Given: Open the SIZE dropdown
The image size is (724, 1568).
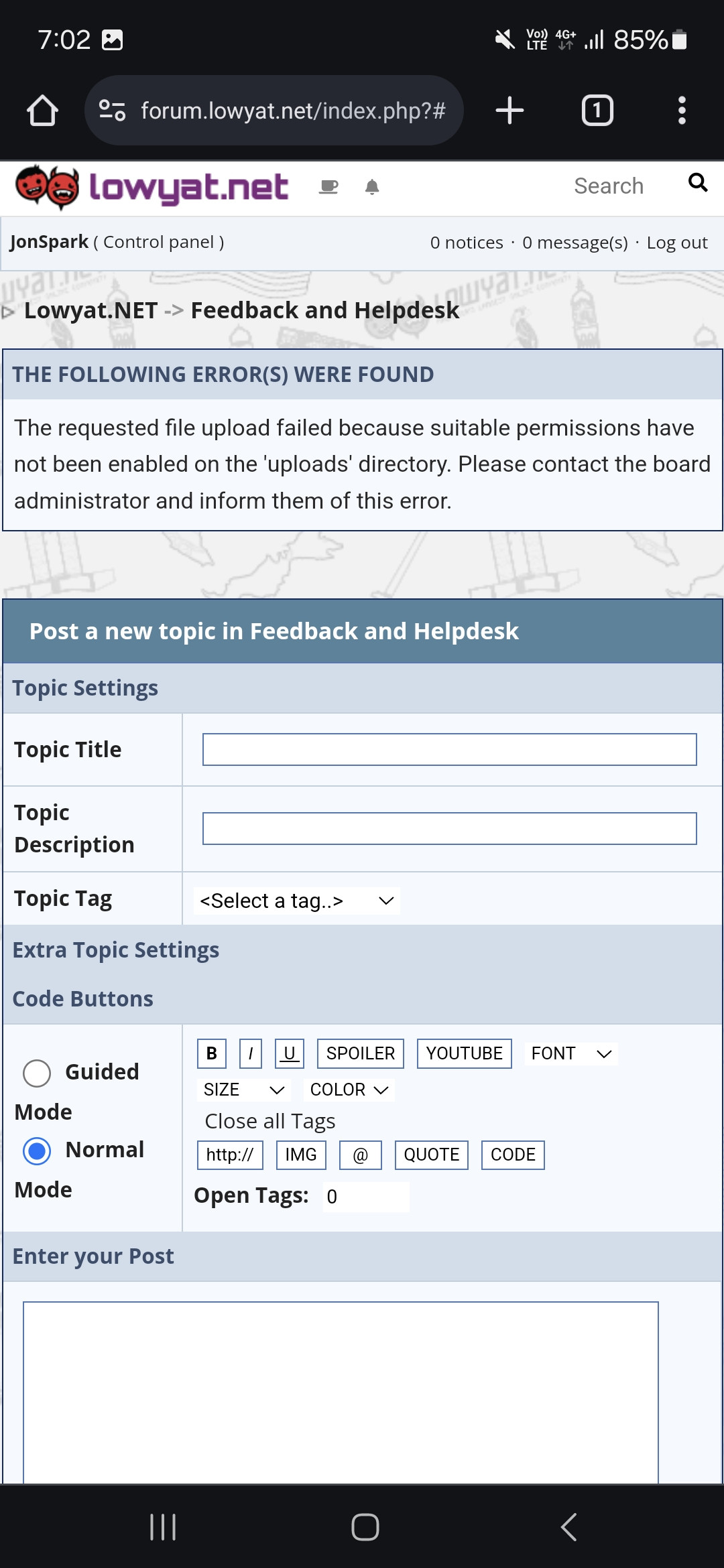Looking at the screenshot, I should tap(244, 1090).
